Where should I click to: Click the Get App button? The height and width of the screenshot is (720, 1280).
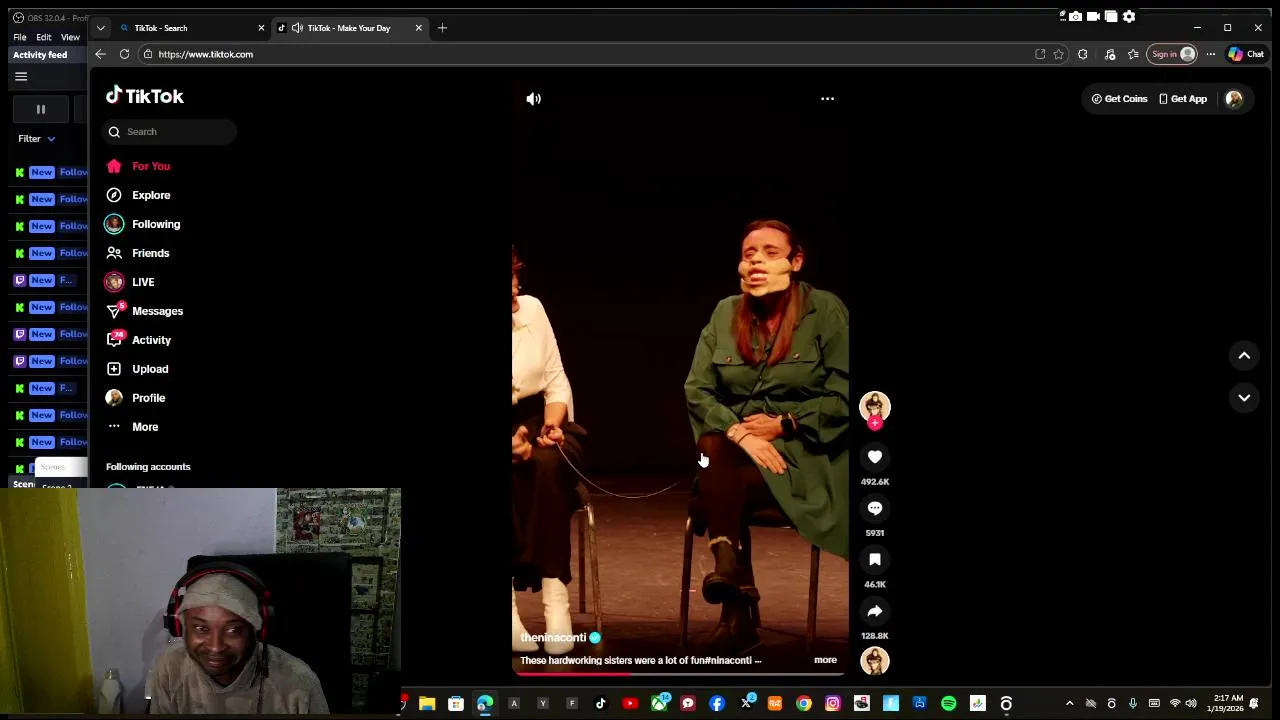pyautogui.click(x=1183, y=99)
